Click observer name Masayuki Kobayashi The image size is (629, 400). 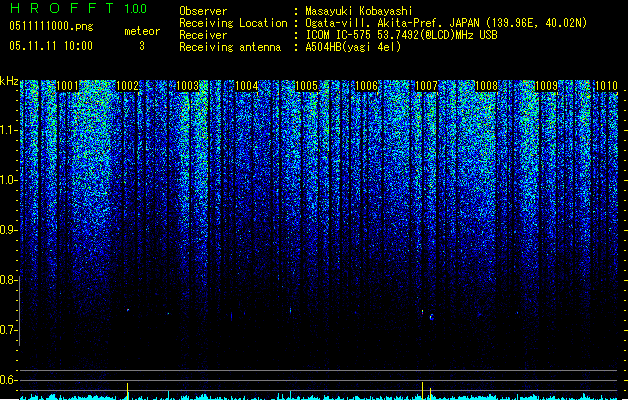[359, 11]
